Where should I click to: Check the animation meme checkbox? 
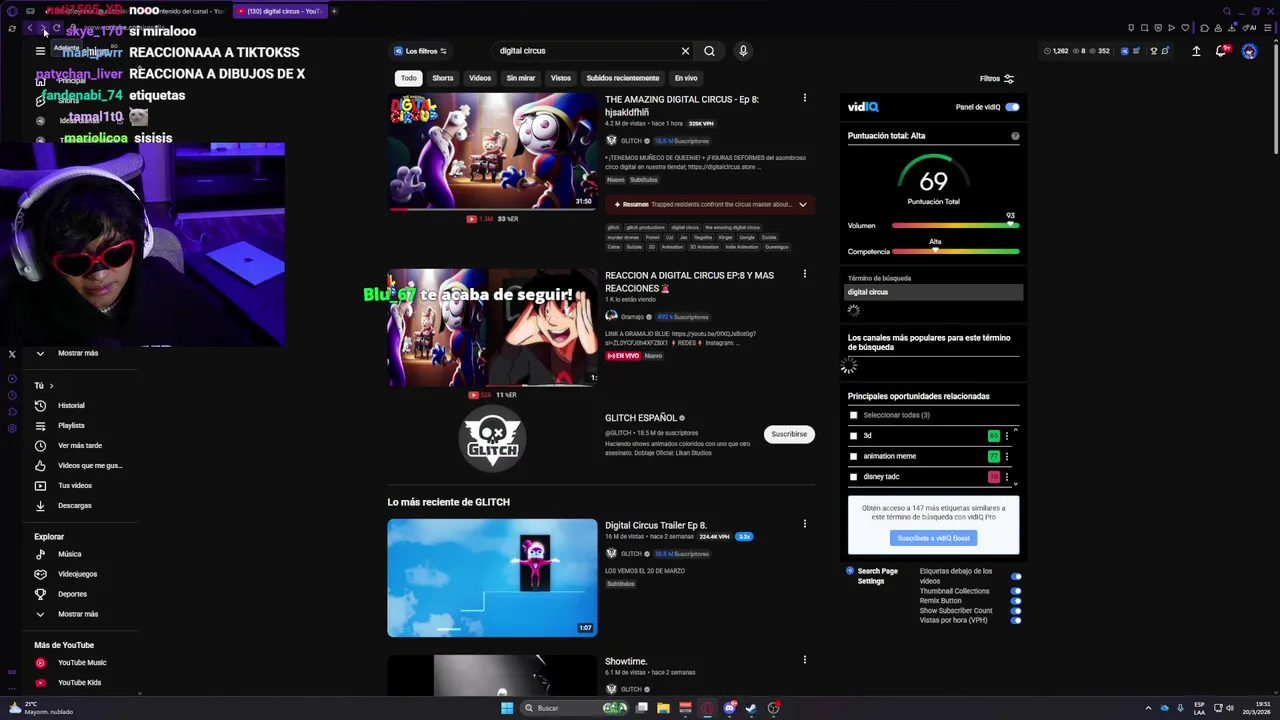pyautogui.click(x=853, y=456)
